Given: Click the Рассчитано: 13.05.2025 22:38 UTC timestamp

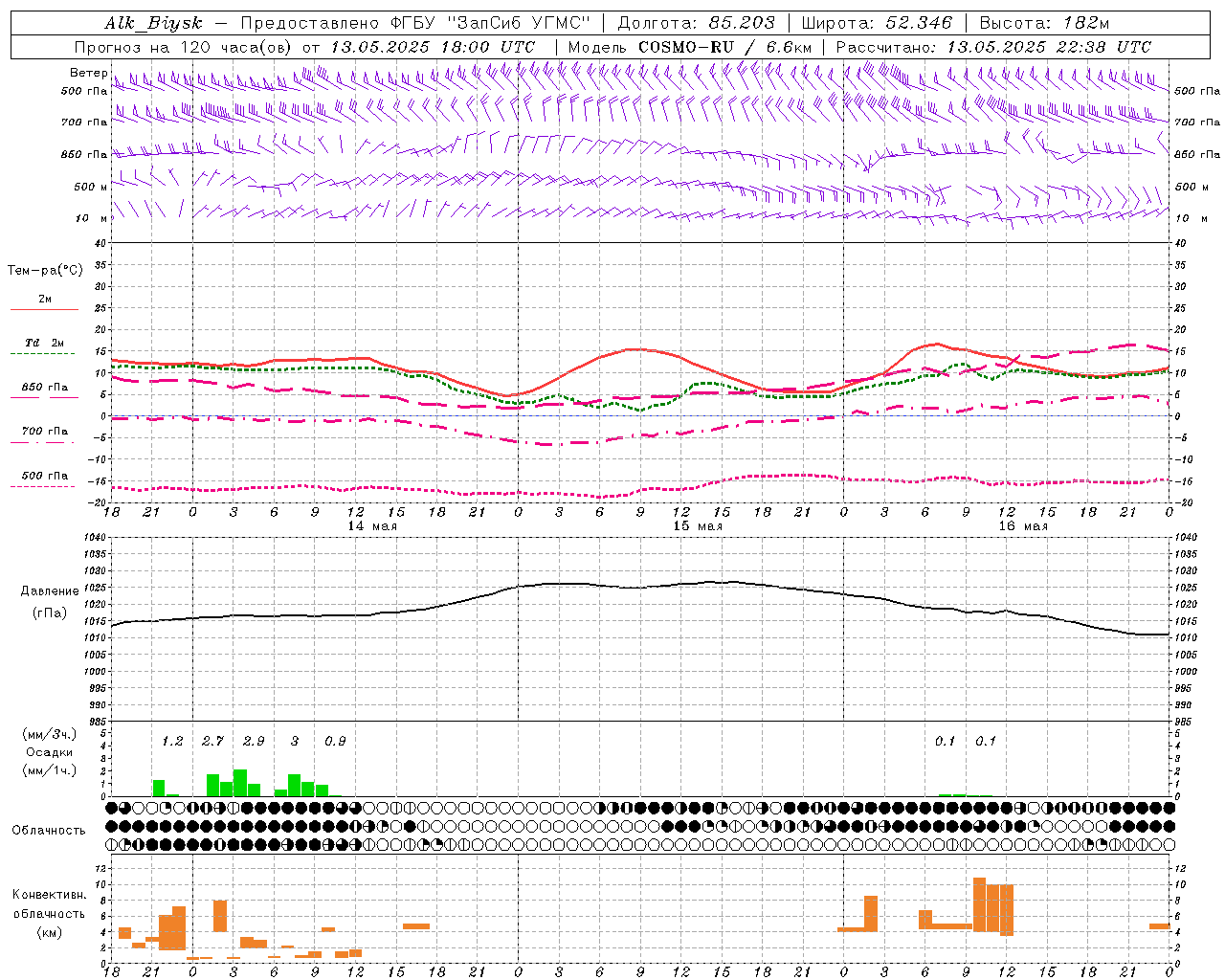Looking at the screenshot, I should tap(993, 47).
